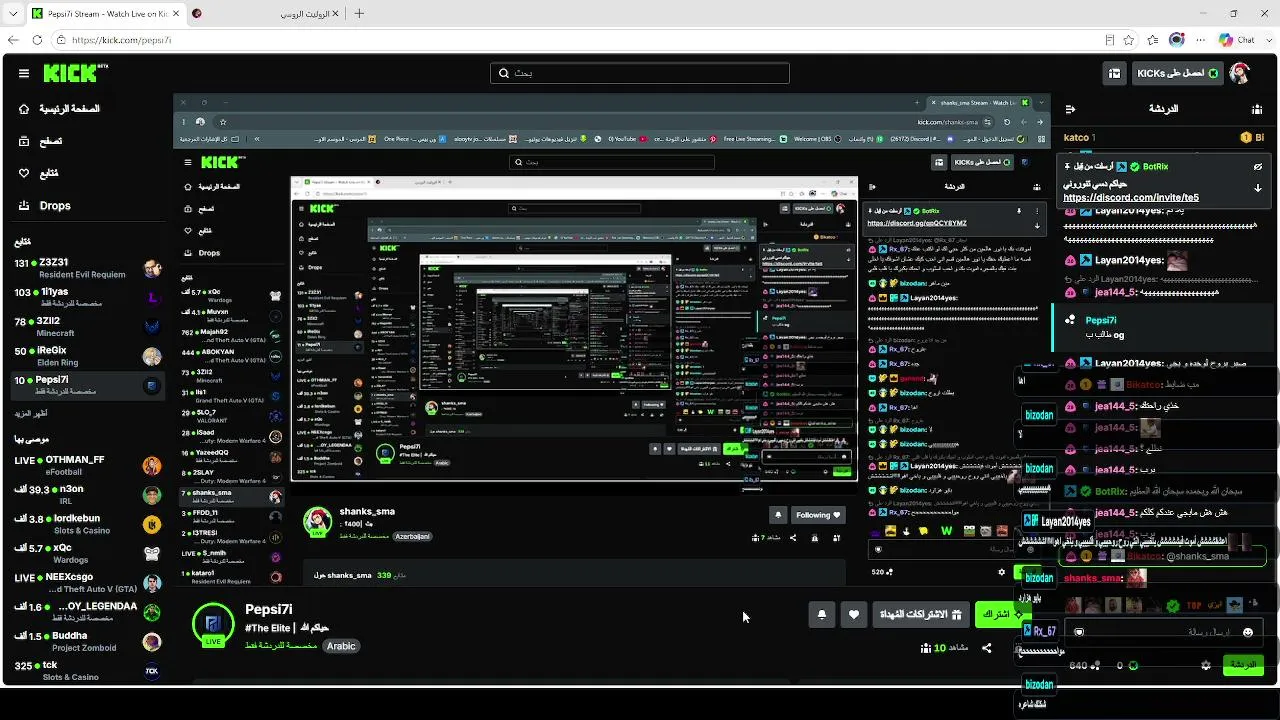This screenshot has height=720, width=1280.
Task: Open the emoji picker in chat
Action: tap(1247, 632)
